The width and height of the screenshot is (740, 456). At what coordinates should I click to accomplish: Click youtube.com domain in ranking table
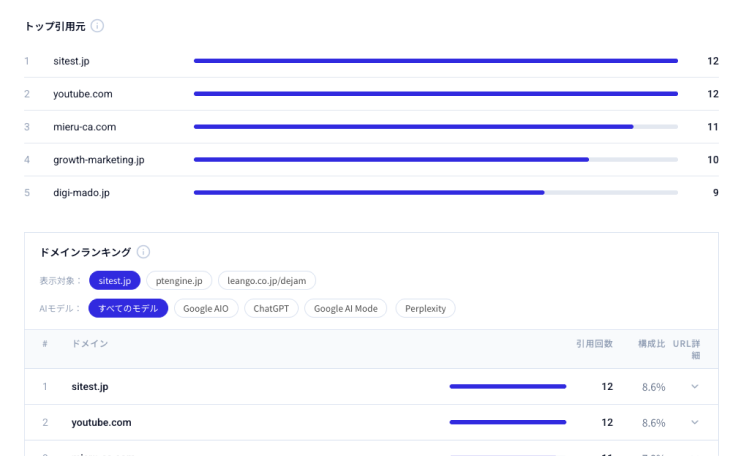coord(101,422)
